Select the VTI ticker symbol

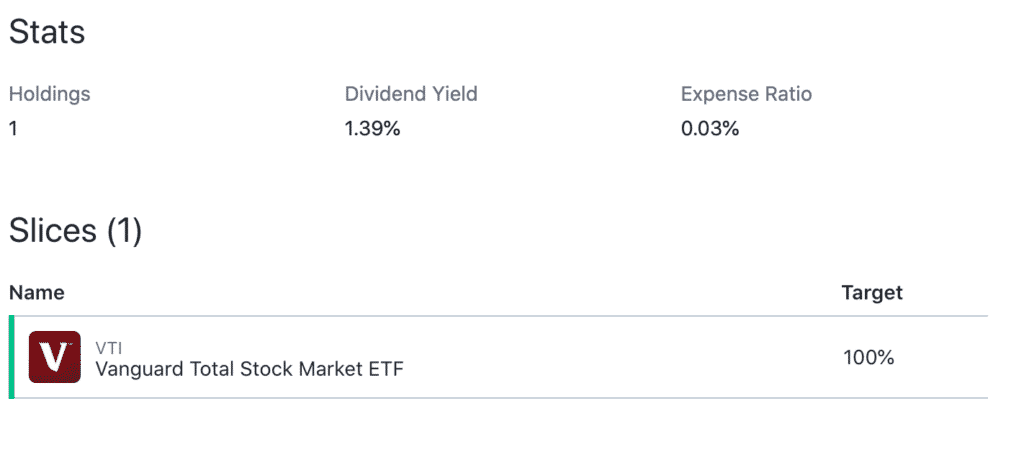(x=108, y=347)
